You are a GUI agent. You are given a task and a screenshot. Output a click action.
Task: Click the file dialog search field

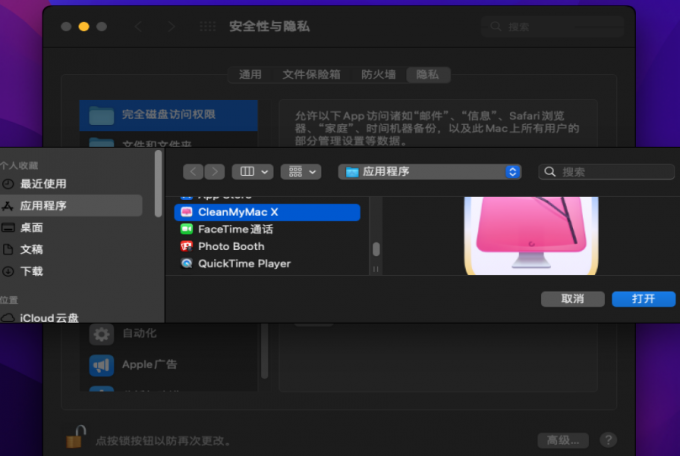tap(606, 172)
